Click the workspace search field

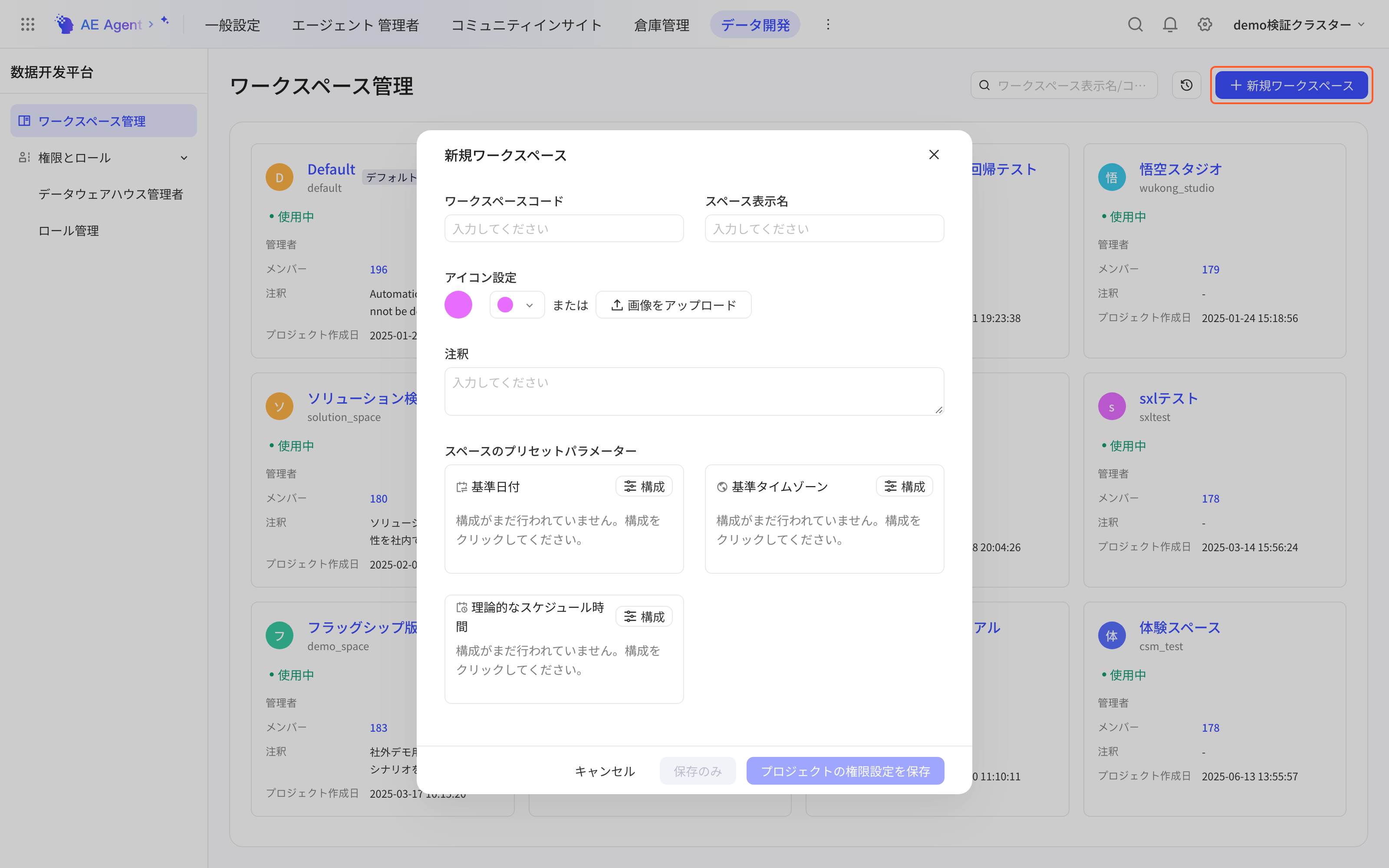(1064, 85)
